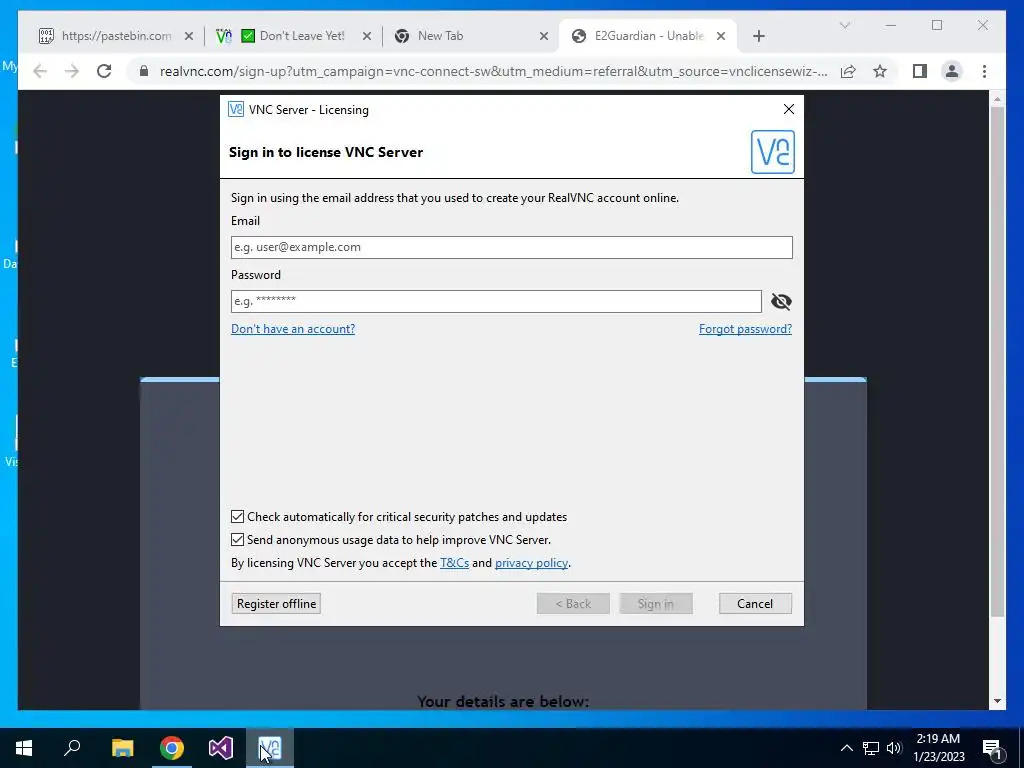Image resolution: width=1024 pixels, height=768 pixels.
Task: Click the VNC logo in dialog header
Action: [x=773, y=152]
